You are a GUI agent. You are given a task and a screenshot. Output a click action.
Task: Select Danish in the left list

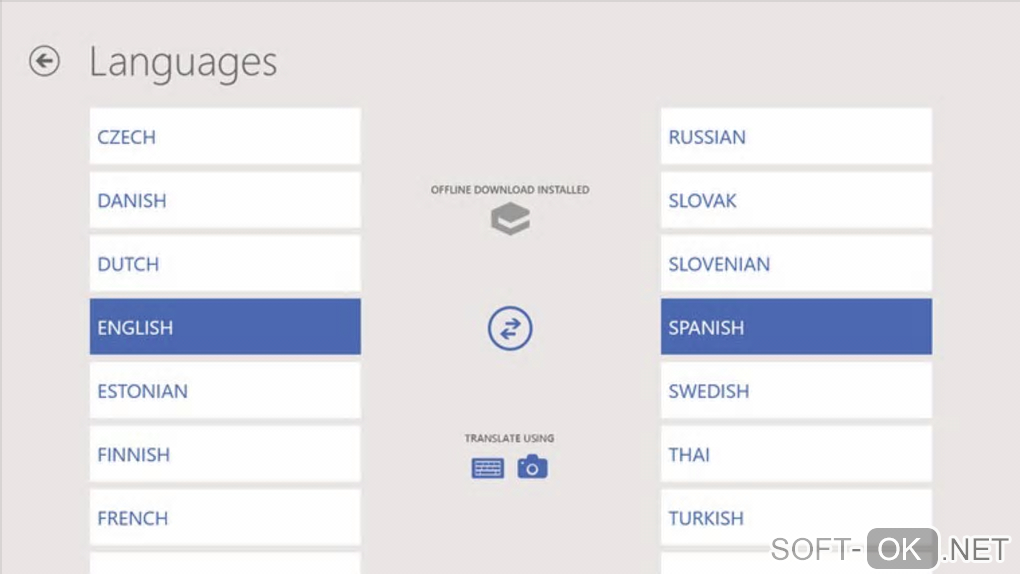225,200
